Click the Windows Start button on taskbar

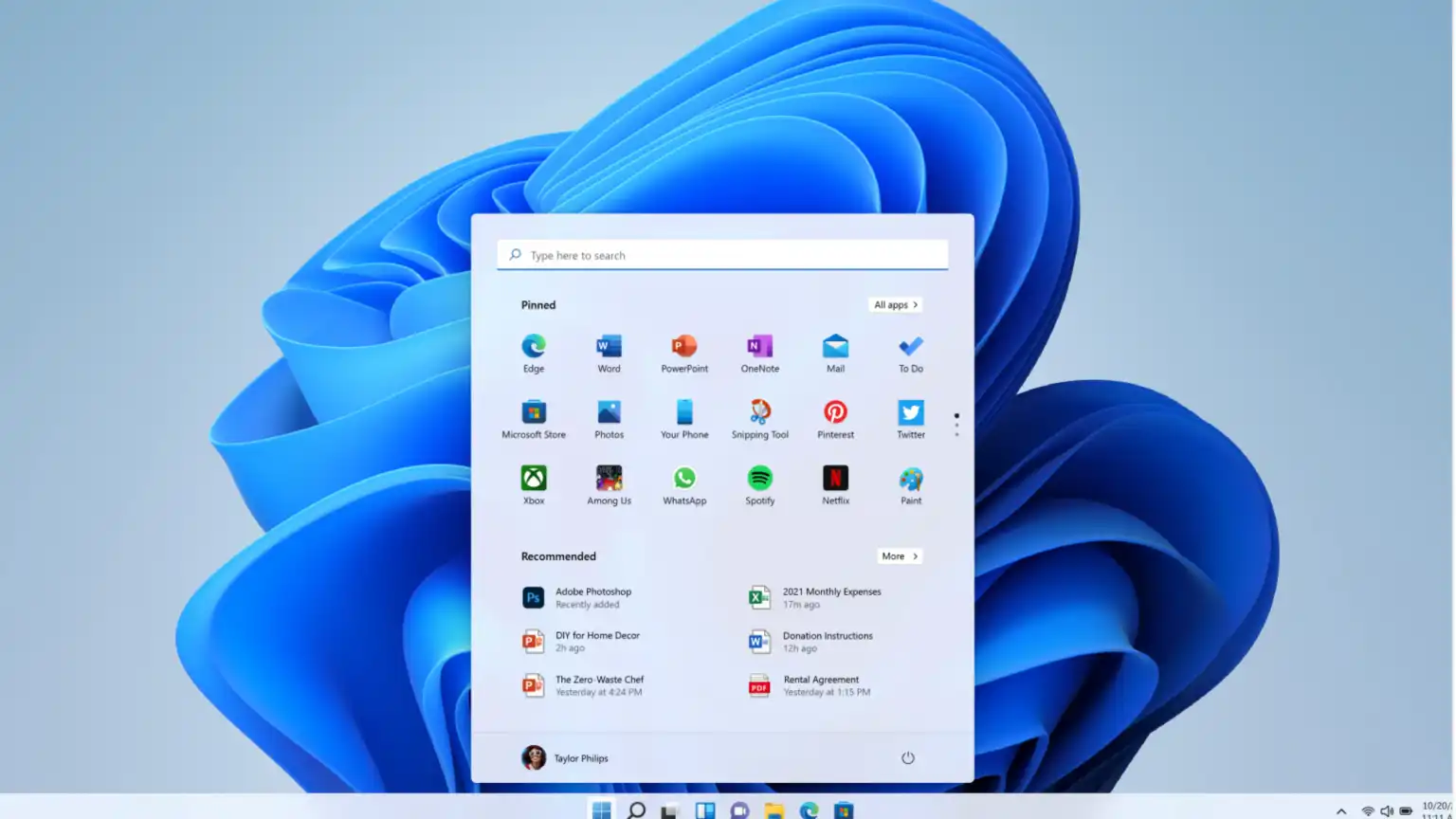tap(601, 810)
